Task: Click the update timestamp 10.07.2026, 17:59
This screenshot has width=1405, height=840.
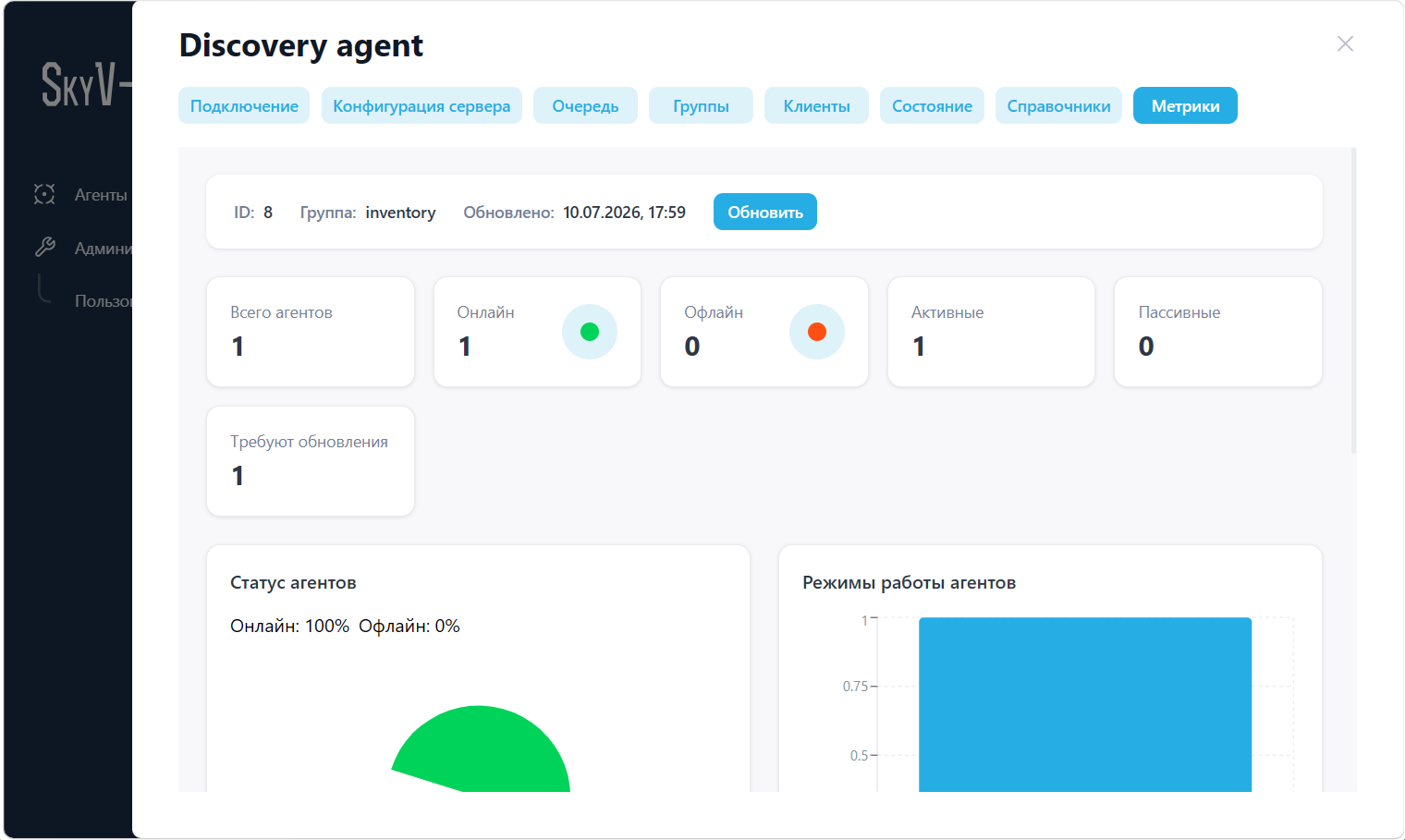Action: pyautogui.click(x=624, y=213)
